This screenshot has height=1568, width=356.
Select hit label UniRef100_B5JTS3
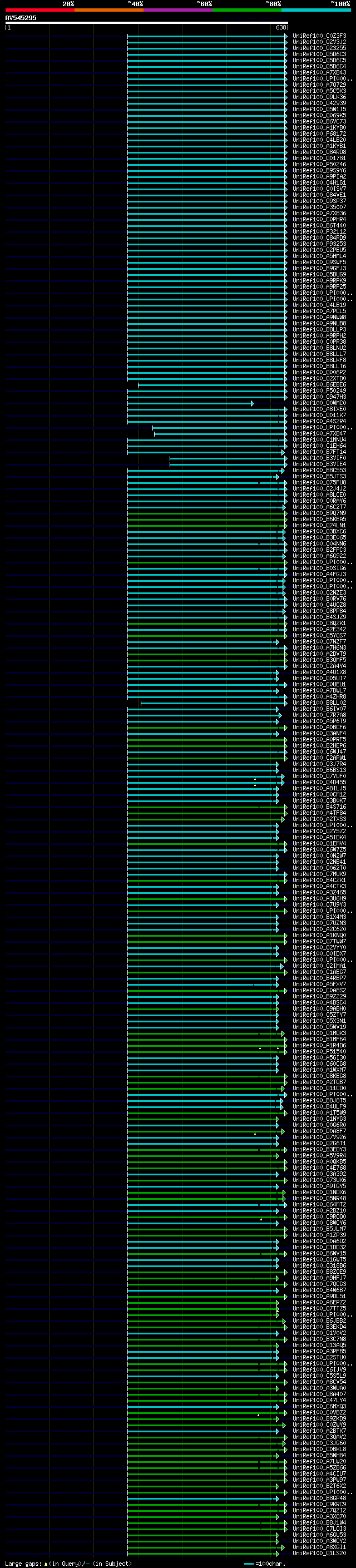[319, 477]
